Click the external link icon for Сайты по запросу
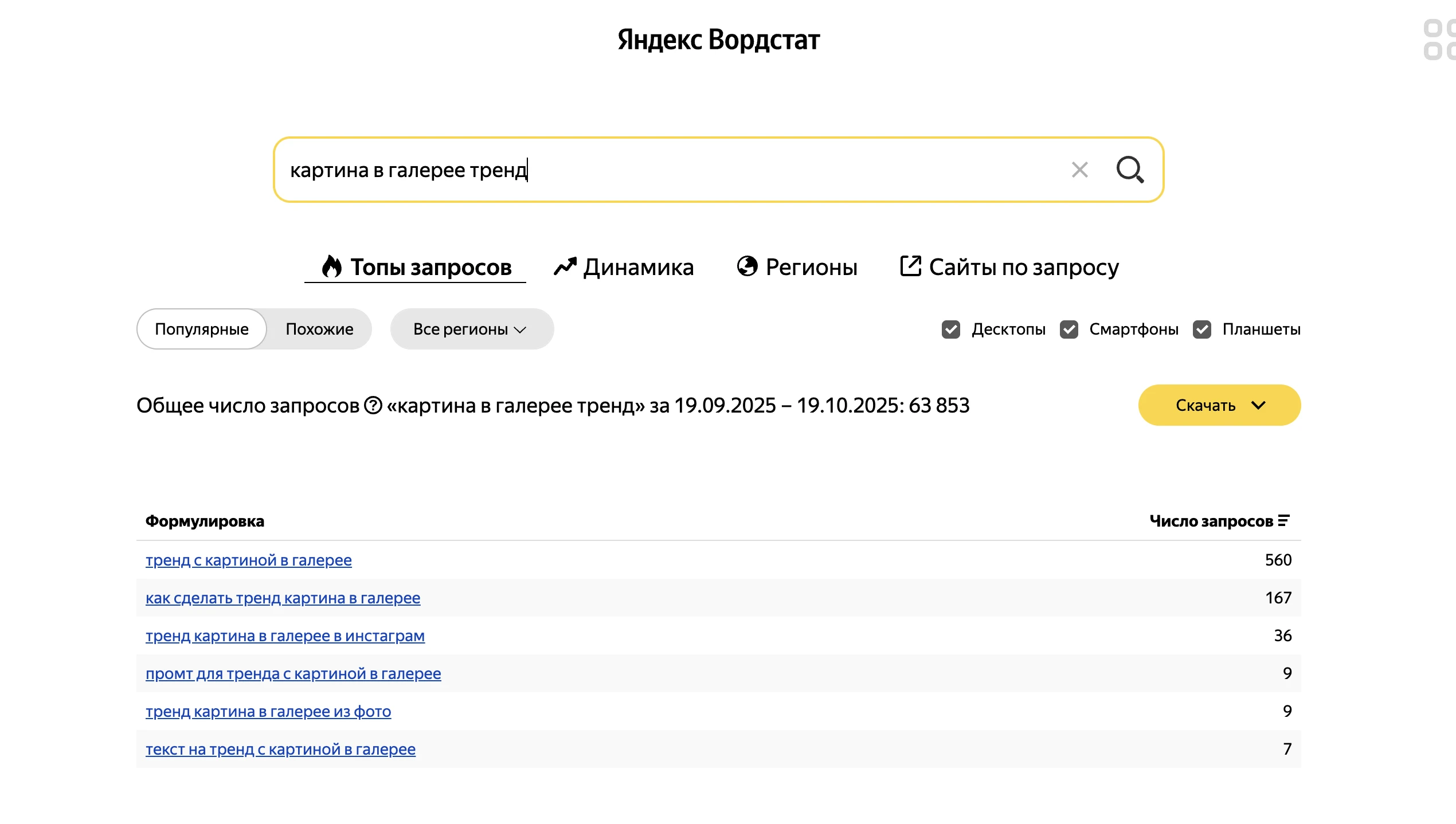Image resolution: width=1456 pixels, height=824 pixels. tap(910, 266)
